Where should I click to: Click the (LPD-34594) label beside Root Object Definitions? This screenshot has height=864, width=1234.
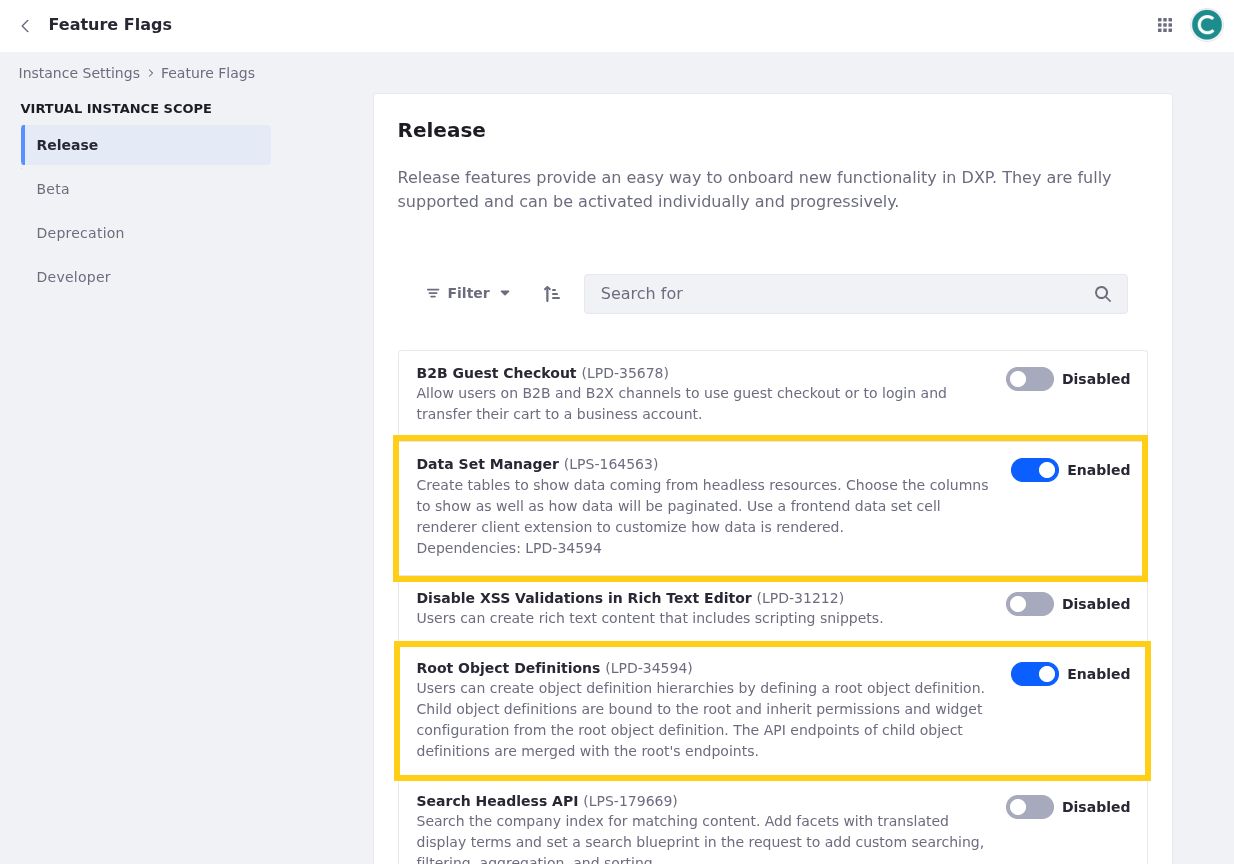649,668
